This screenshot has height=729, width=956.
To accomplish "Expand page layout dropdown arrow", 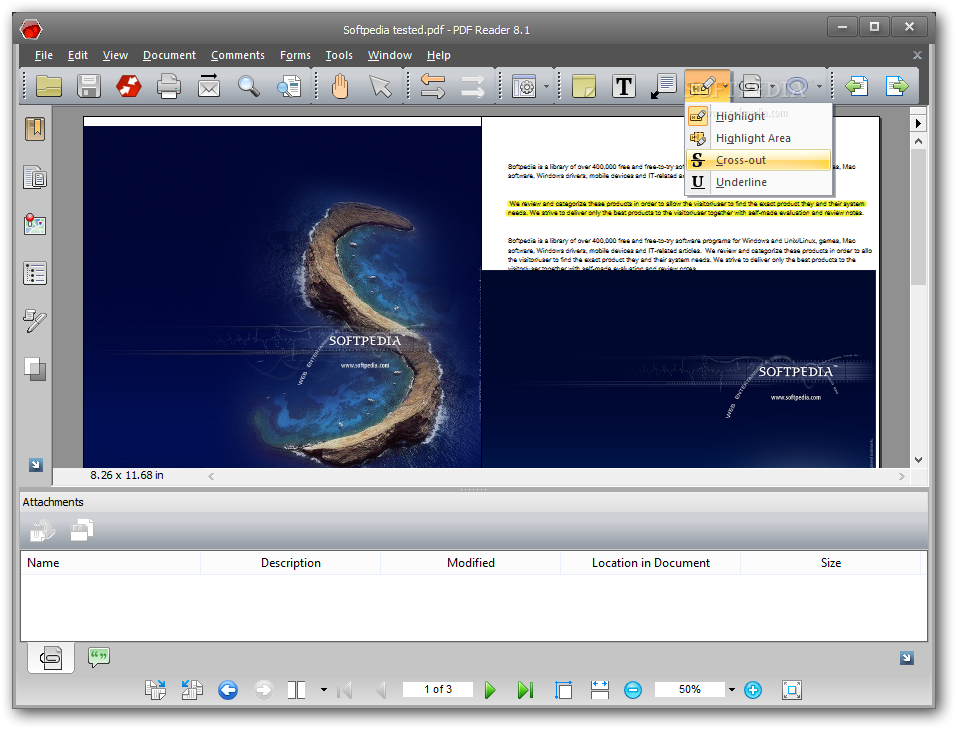I will click(x=324, y=690).
